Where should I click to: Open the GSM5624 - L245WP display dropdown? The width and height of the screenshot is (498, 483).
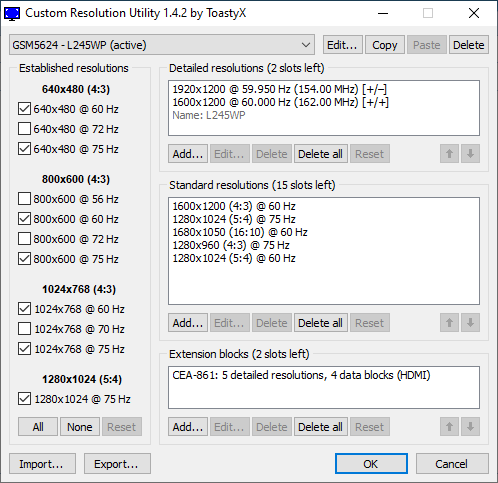(162, 45)
